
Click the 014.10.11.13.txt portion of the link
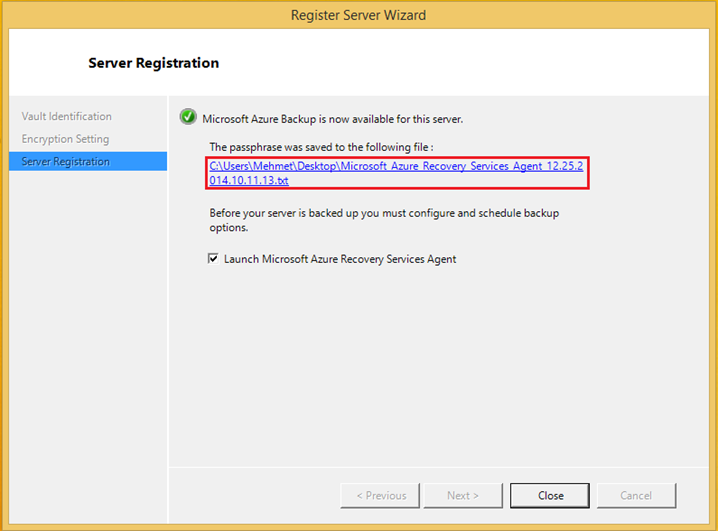(x=249, y=180)
